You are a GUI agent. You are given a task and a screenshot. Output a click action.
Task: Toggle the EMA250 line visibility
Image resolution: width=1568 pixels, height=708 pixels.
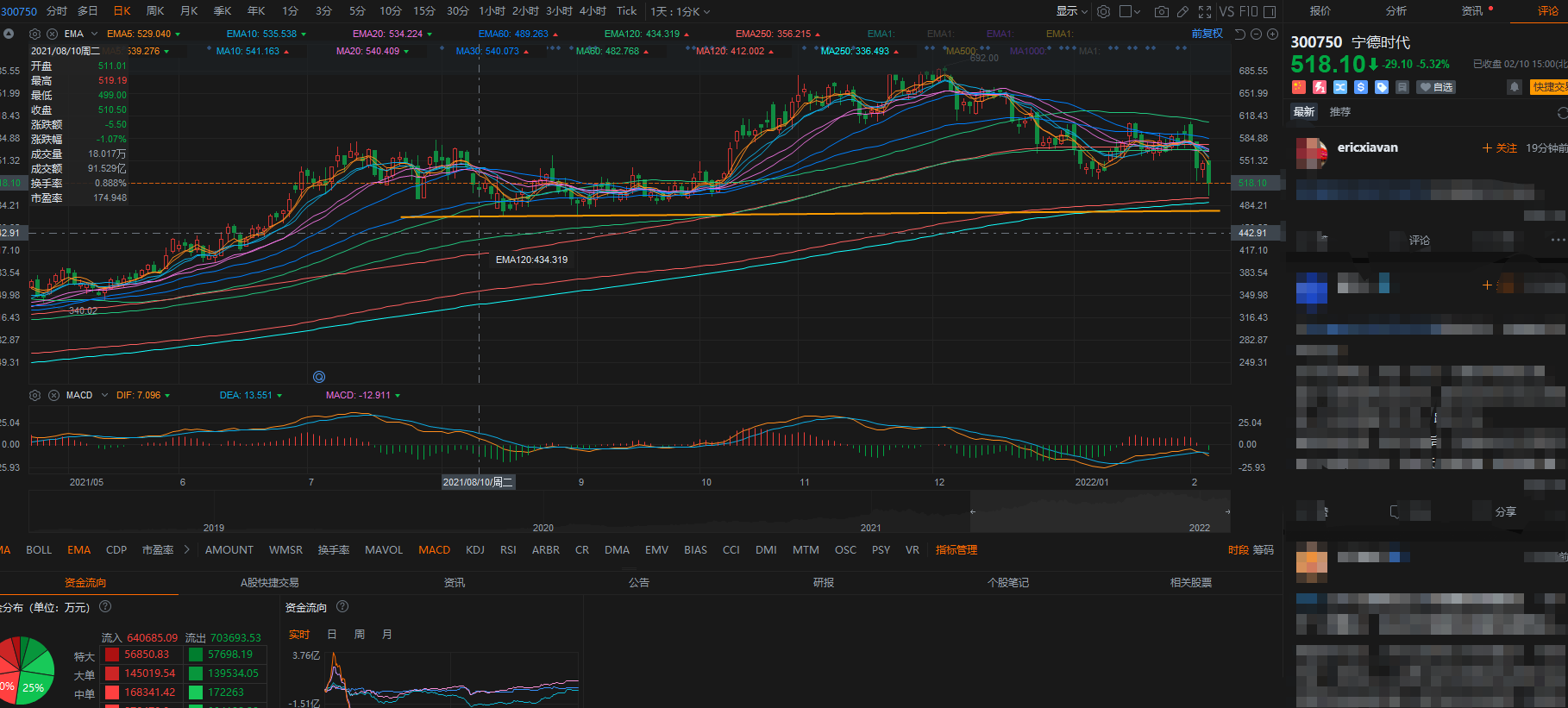tap(778, 34)
